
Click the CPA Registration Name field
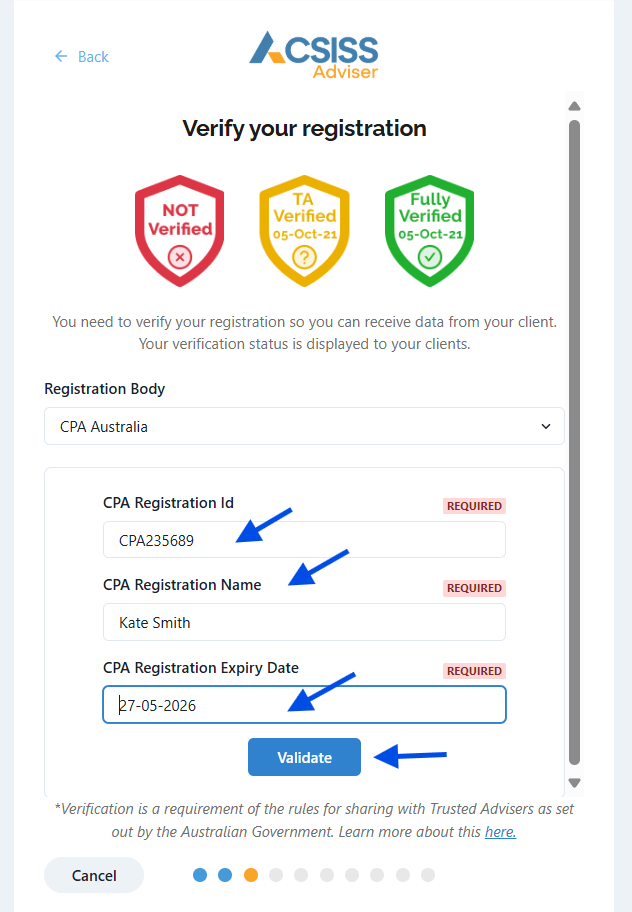[x=304, y=622]
